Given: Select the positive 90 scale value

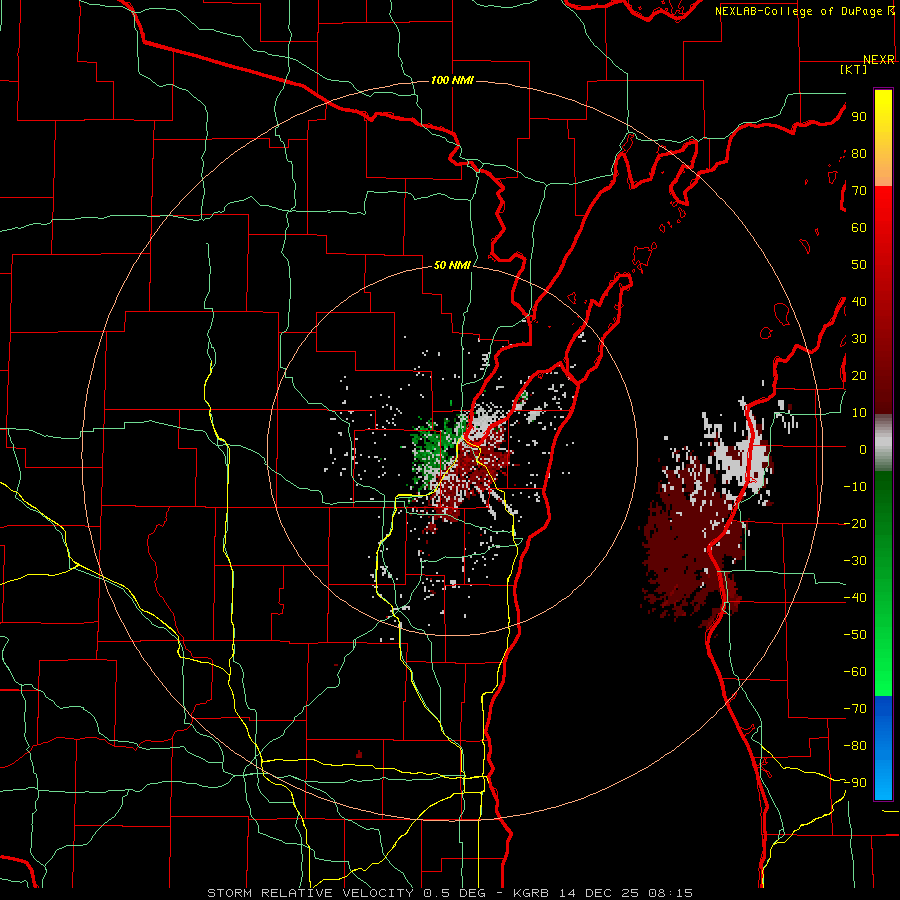Looking at the screenshot, I should click(x=859, y=117).
